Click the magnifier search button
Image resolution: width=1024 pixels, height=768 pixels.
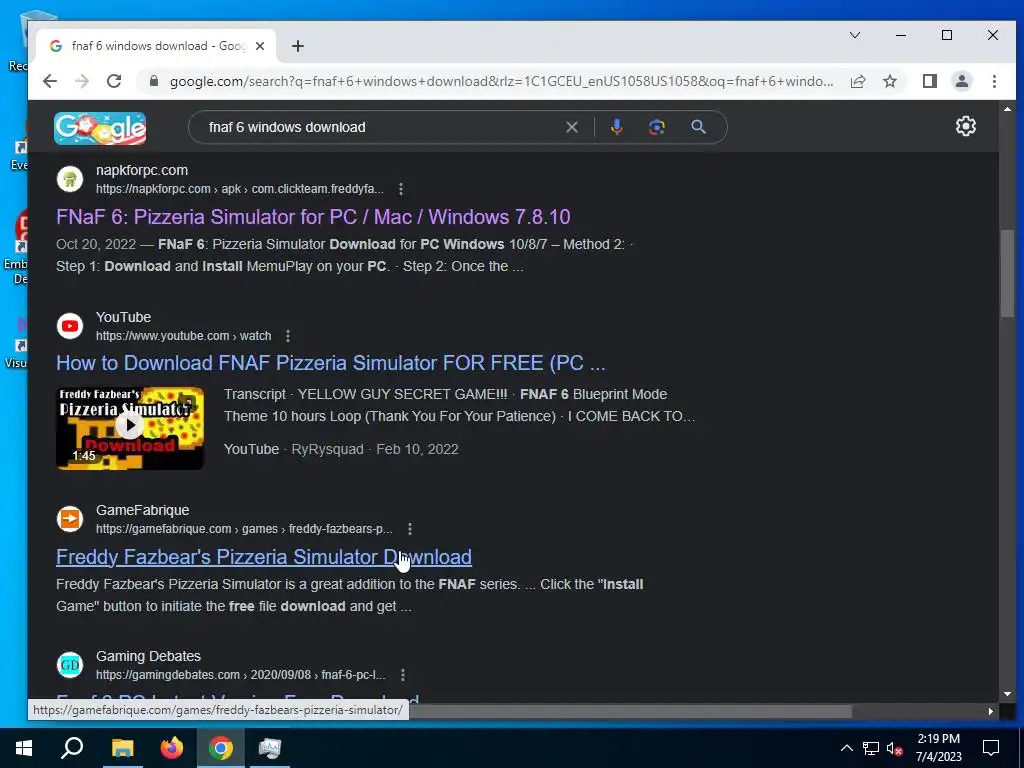coord(698,127)
